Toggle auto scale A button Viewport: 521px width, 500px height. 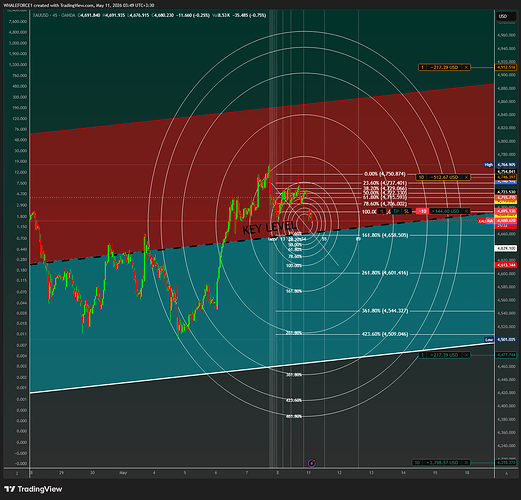[506, 473]
